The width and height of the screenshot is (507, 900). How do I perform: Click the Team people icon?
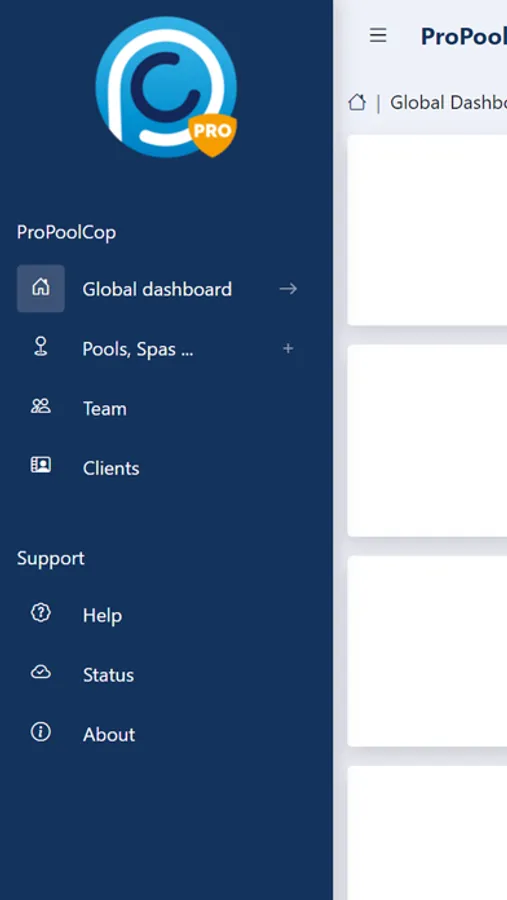click(41, 407)
